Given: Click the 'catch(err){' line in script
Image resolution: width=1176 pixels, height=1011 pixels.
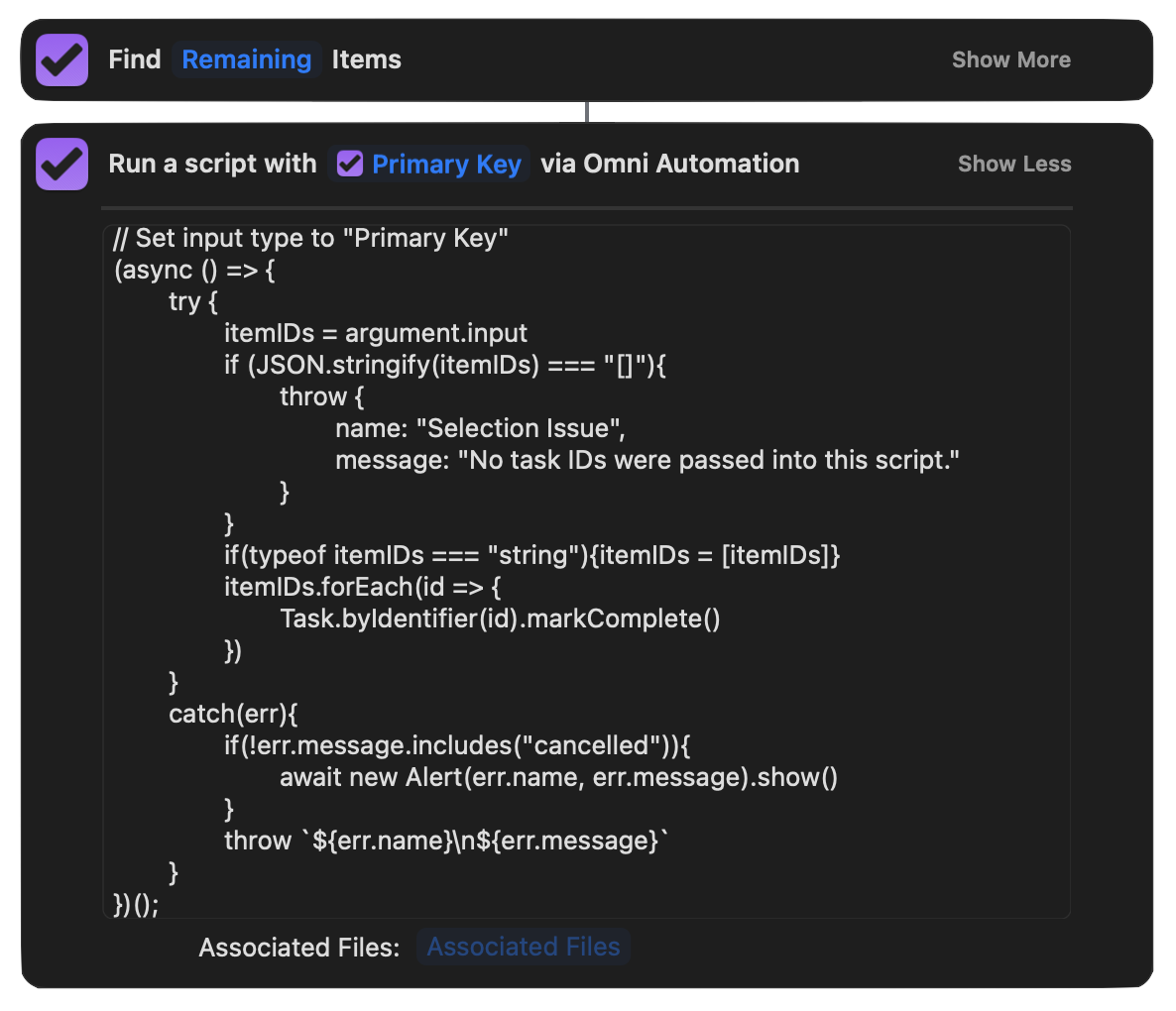Looking at the screenshot, I should (233, 714).
